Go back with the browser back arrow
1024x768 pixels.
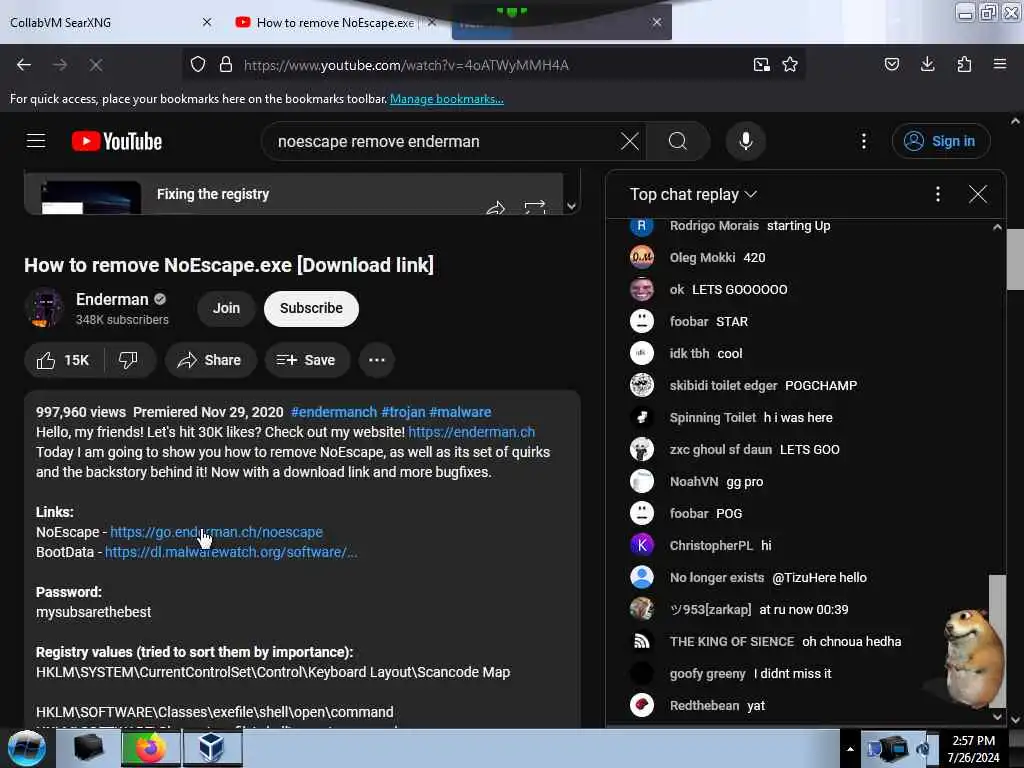(x=24, y=65)
